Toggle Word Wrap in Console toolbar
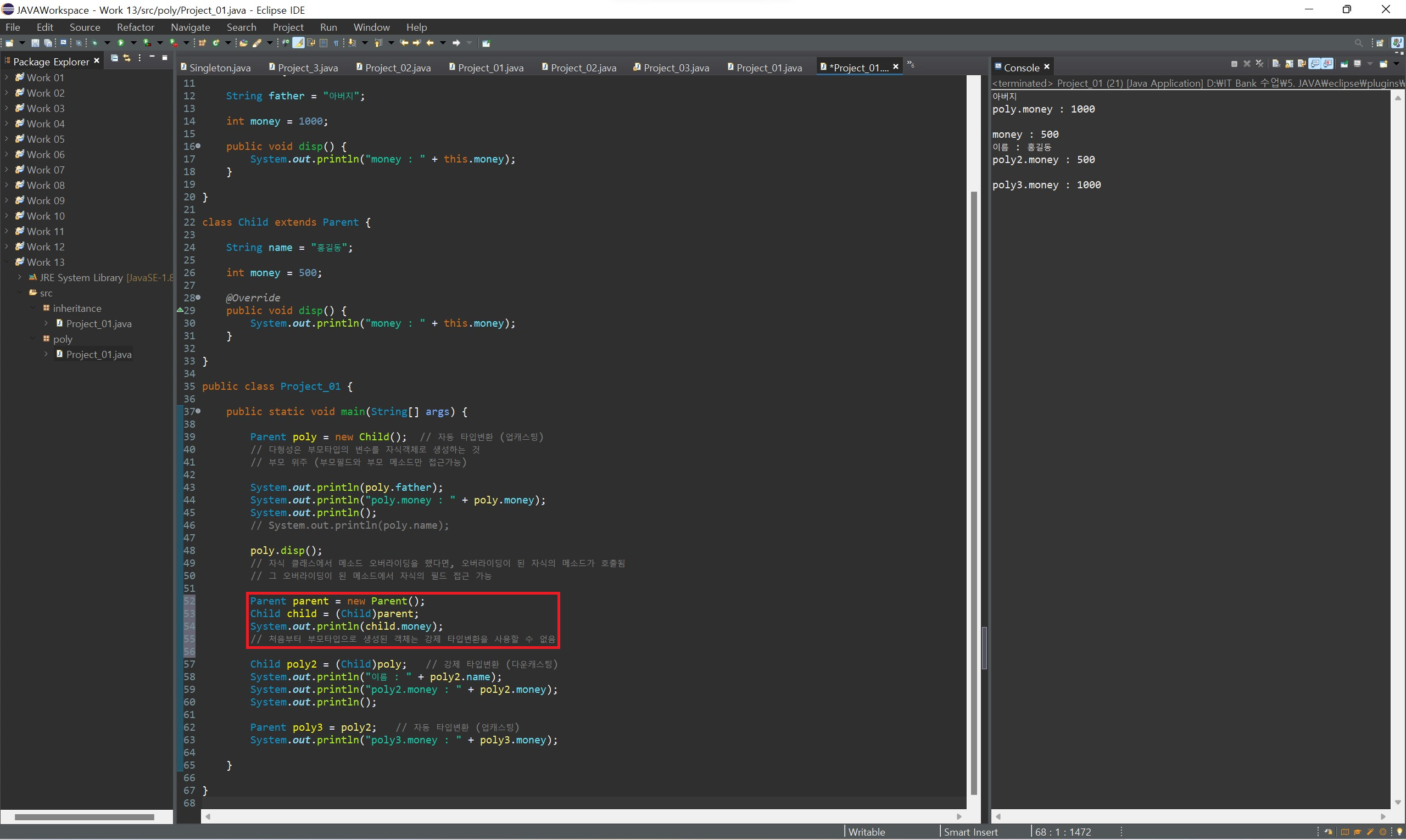This screenshot has height=840, width=1406. 1302,64
